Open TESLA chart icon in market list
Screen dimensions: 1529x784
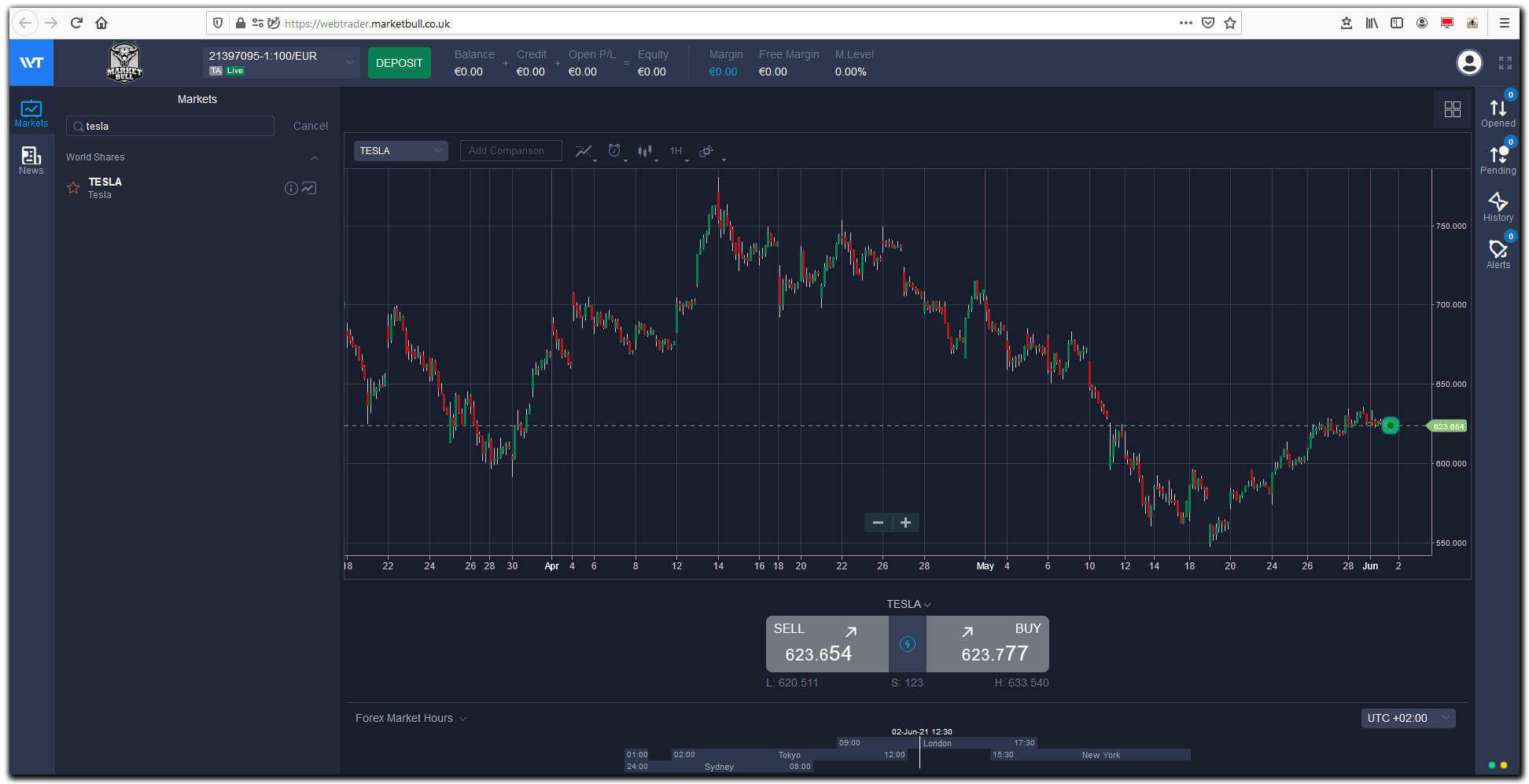pos(309,188)
